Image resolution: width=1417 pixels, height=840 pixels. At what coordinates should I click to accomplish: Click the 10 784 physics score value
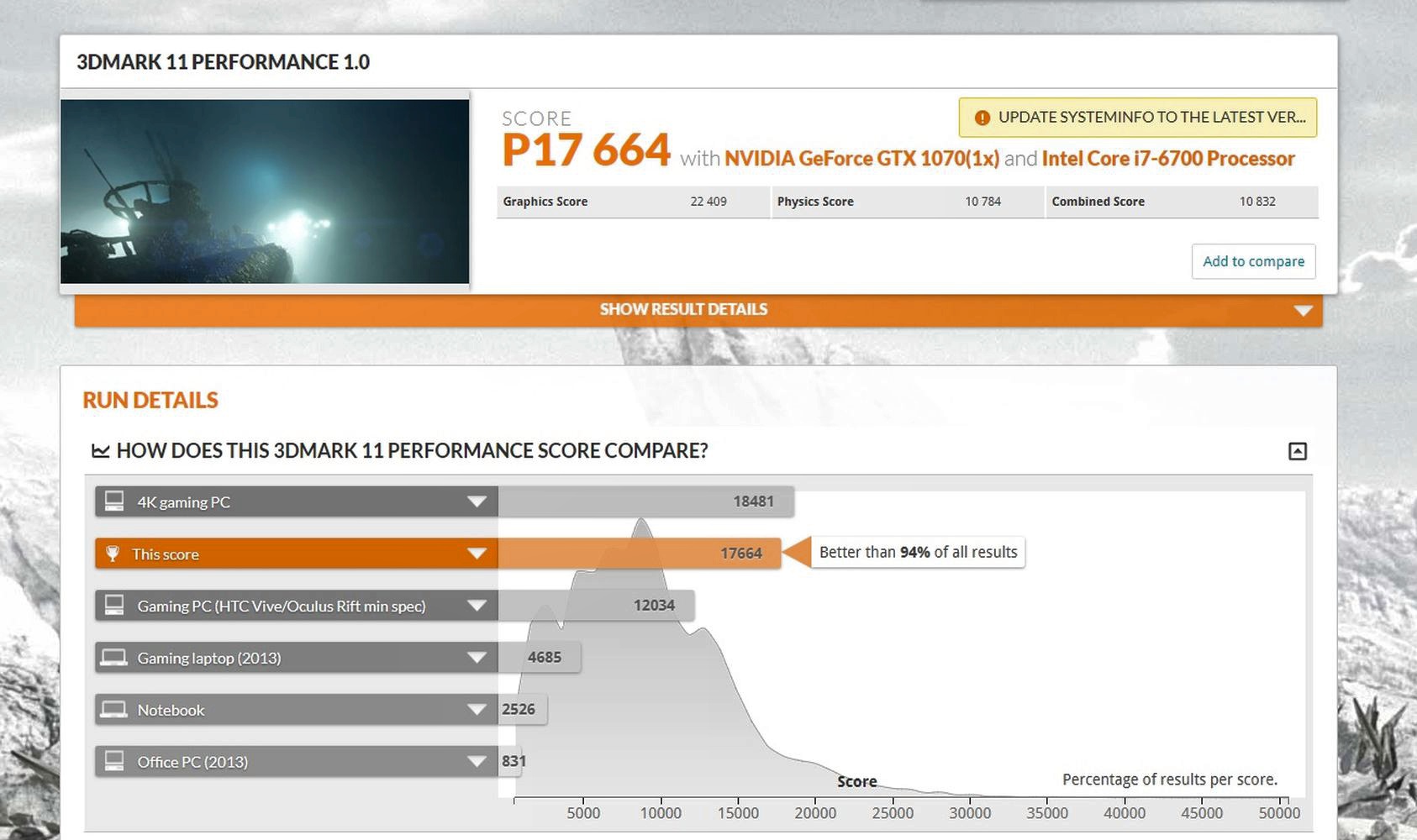982,202
